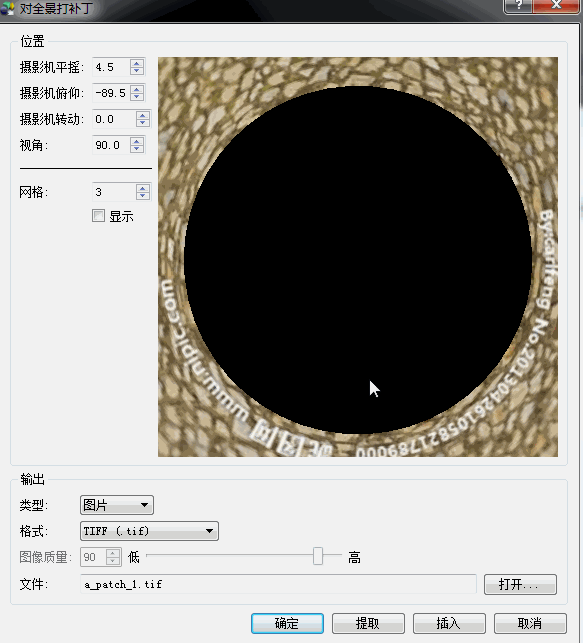This screenshot has width=583, height=643.
Task: Click the 提取 button
Action: (x=368, y=623)
